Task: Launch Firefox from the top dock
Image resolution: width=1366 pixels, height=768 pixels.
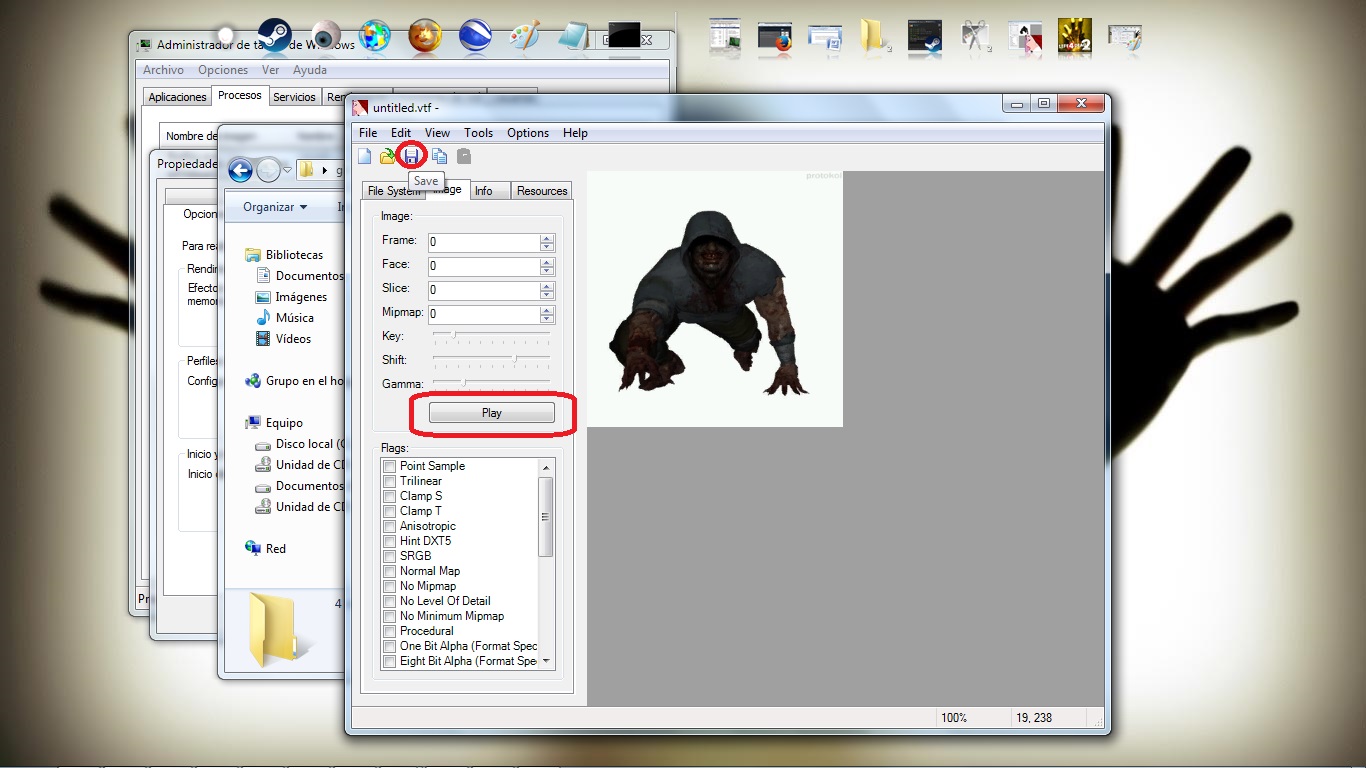Action: coord(425,36)
